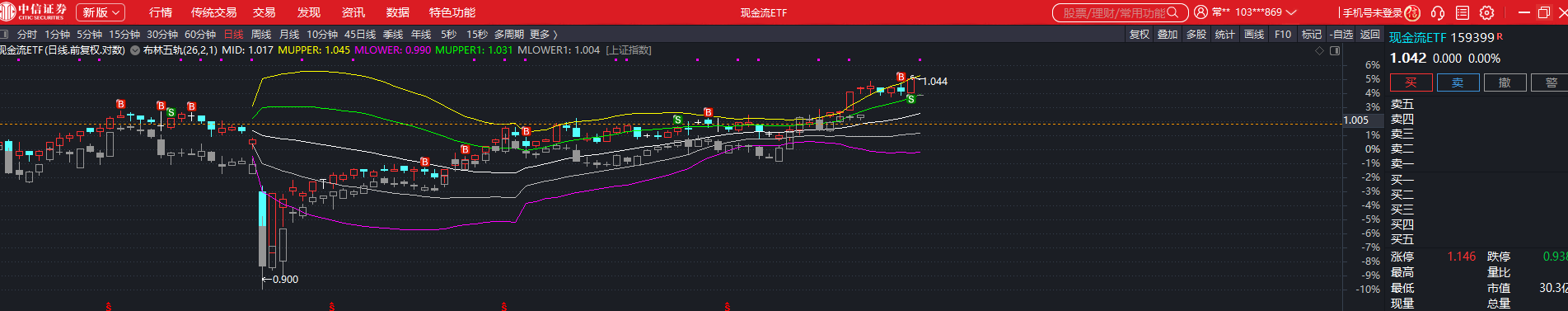Screen dimensions: 1568x311
Task: Toggle 复权 adjustment mode
Action: (x=1140, y=34)
